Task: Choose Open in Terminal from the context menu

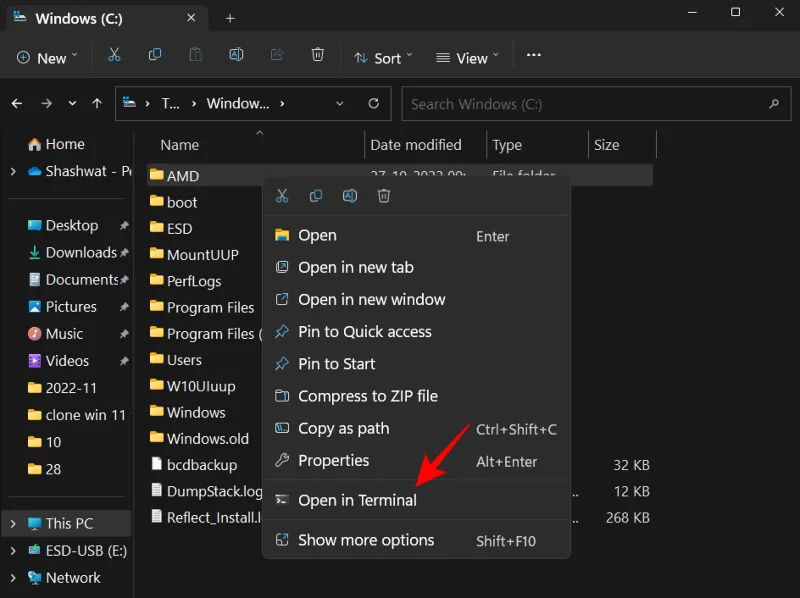Action: [358, 500]
